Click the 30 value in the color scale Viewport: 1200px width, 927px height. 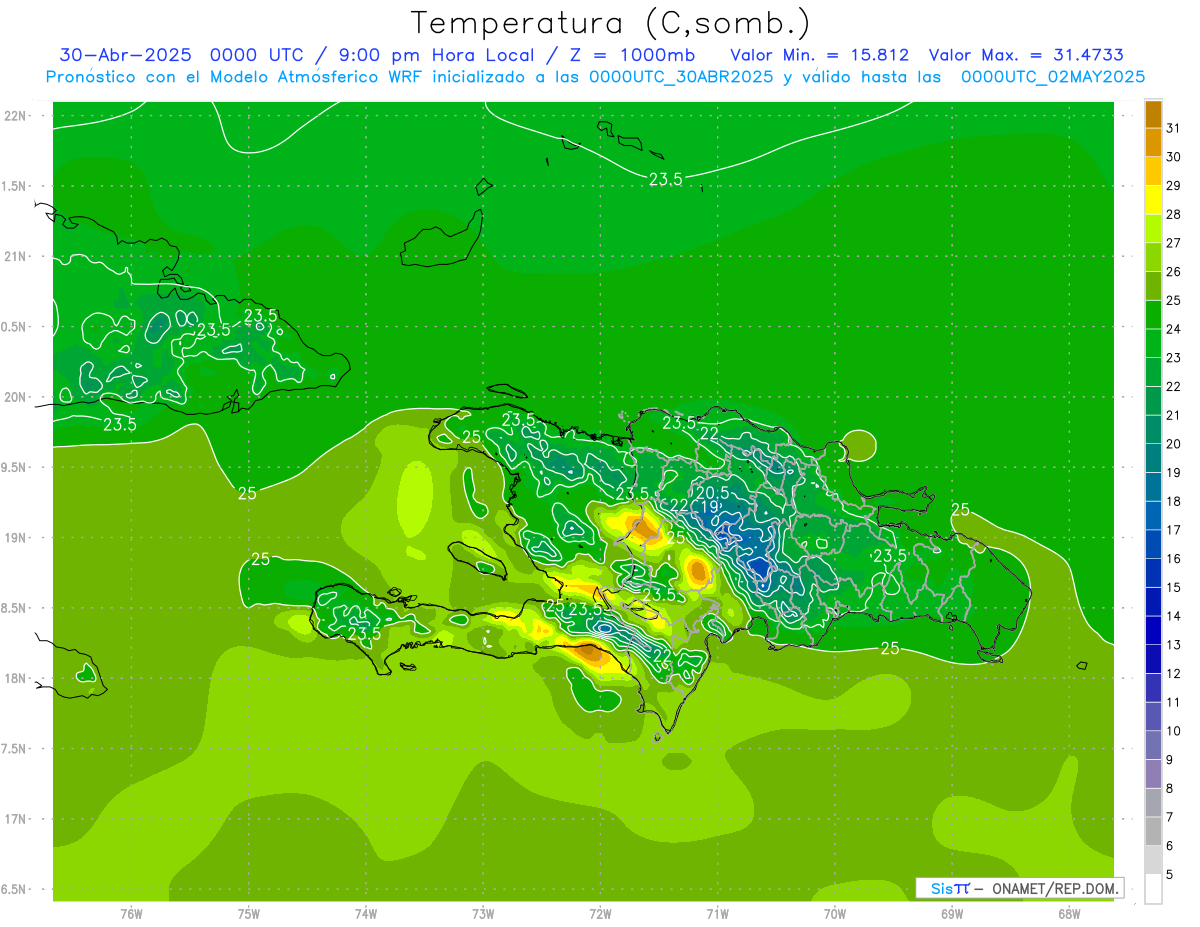1173,157
